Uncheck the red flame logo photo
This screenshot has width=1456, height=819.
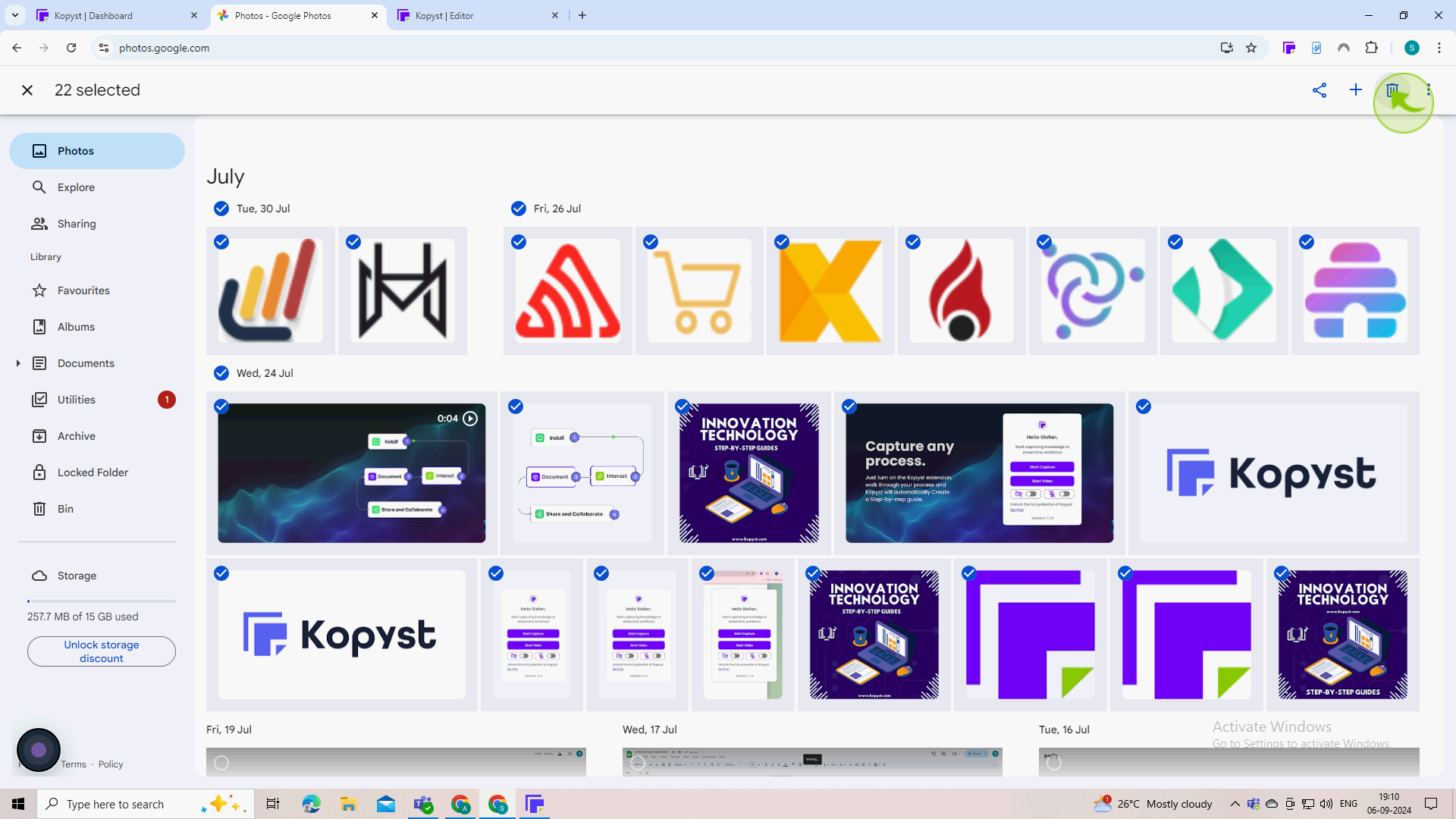point(913,242)
